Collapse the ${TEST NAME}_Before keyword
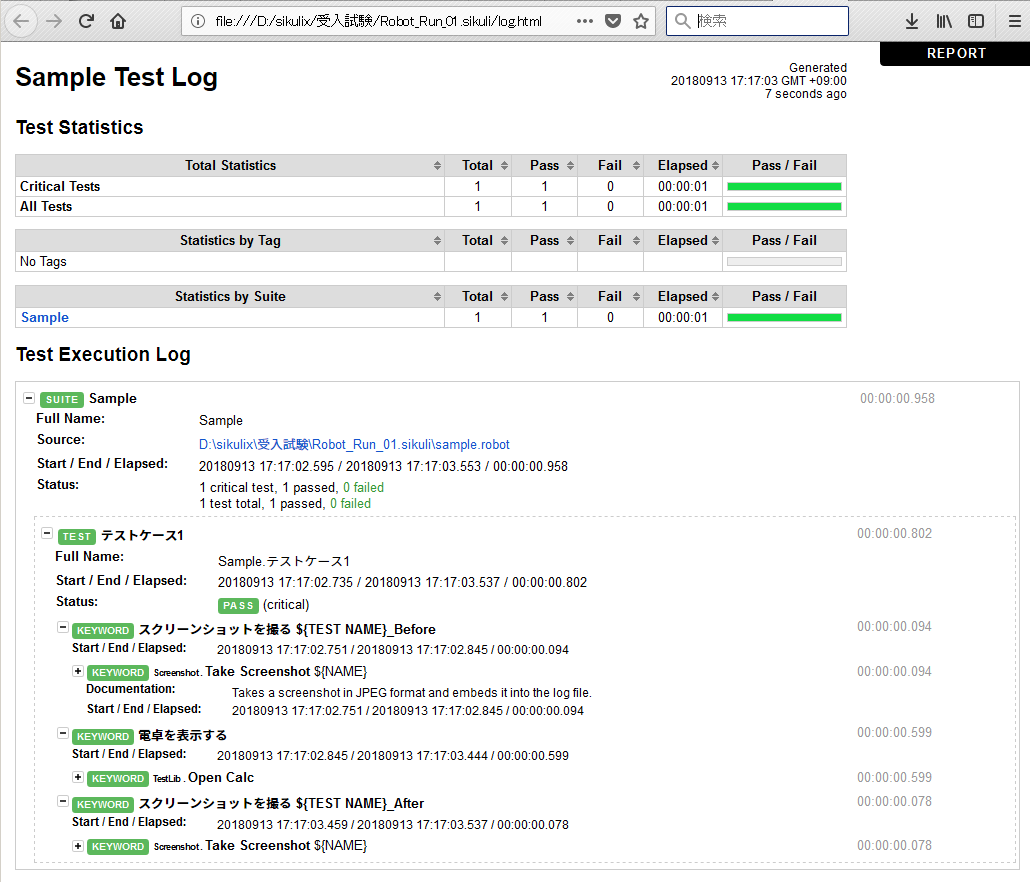Screen dimensions: 1030x882 [62, 627]
